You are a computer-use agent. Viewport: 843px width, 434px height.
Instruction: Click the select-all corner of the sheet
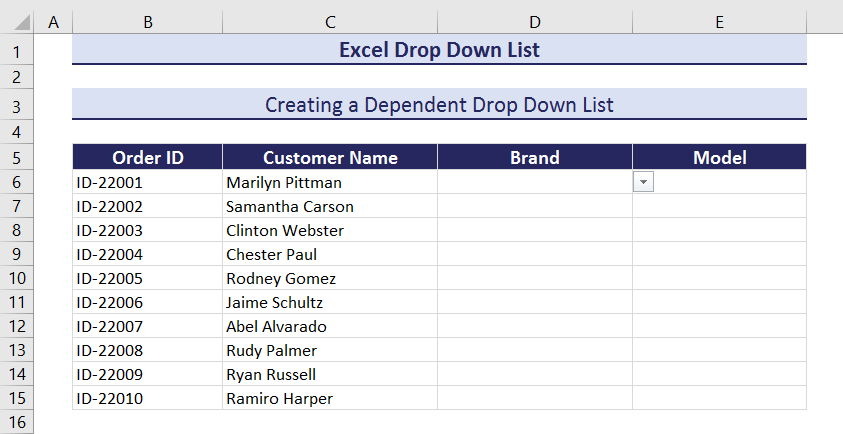click(17, 22)
